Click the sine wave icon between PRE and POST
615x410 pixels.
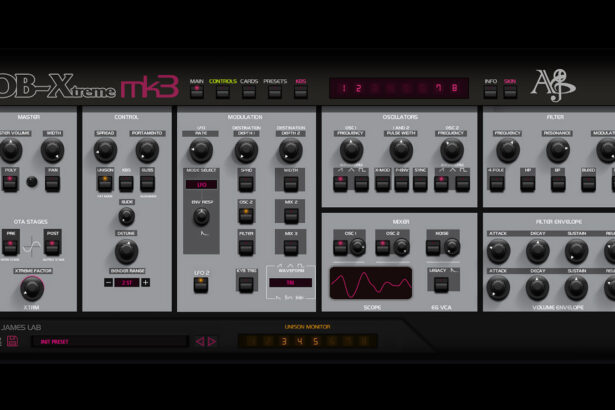(x=31, y=246)
